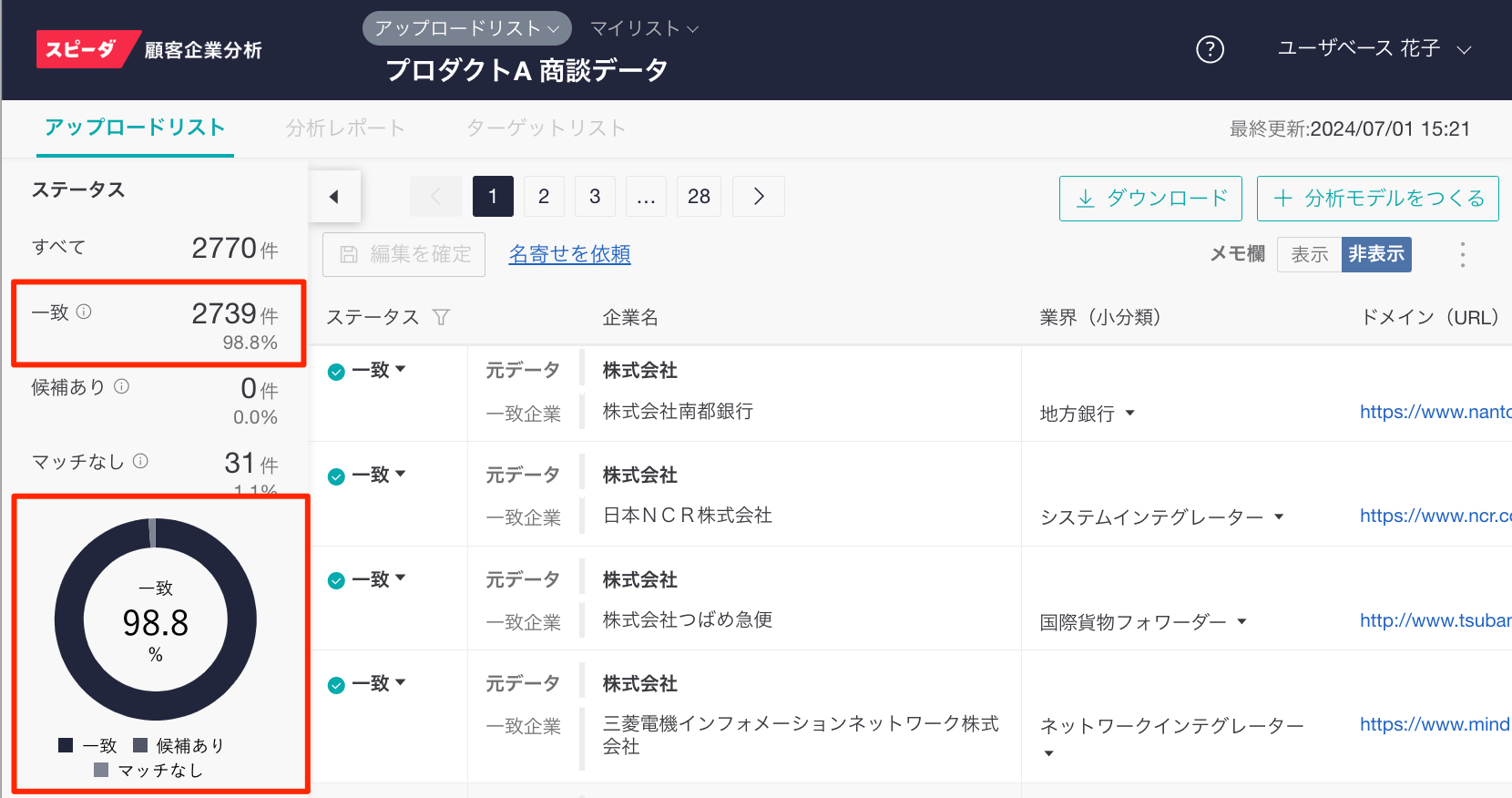Image resolution: width=1512 pixels, height=798 pixels.
Task: Click info icon next to 一致 status
Action: pos(84,312)
